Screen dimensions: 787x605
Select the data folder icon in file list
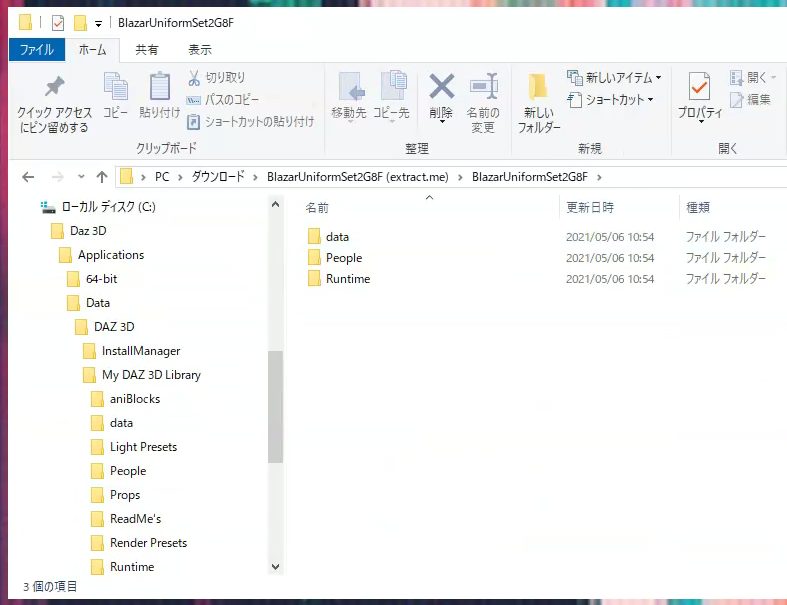[x=314, y=236]
